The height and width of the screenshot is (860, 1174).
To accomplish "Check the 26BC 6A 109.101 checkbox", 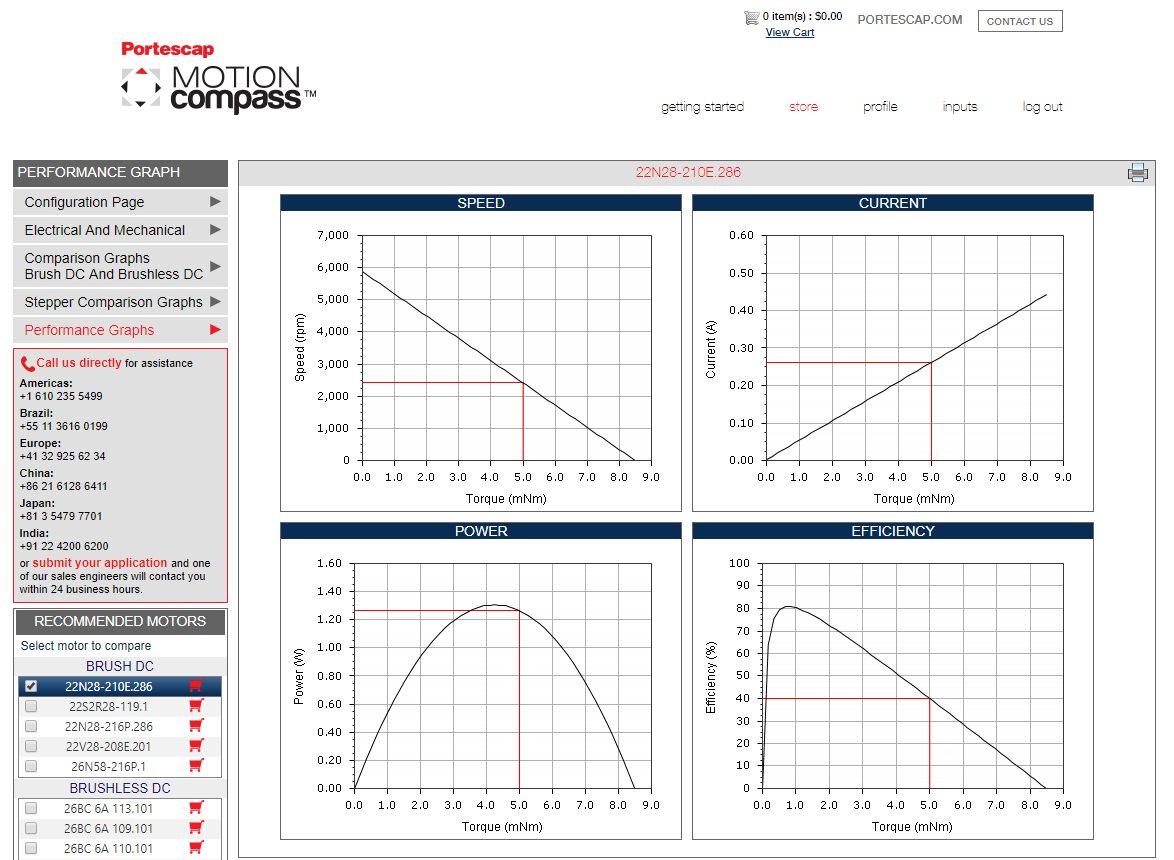I will [31, 828].
